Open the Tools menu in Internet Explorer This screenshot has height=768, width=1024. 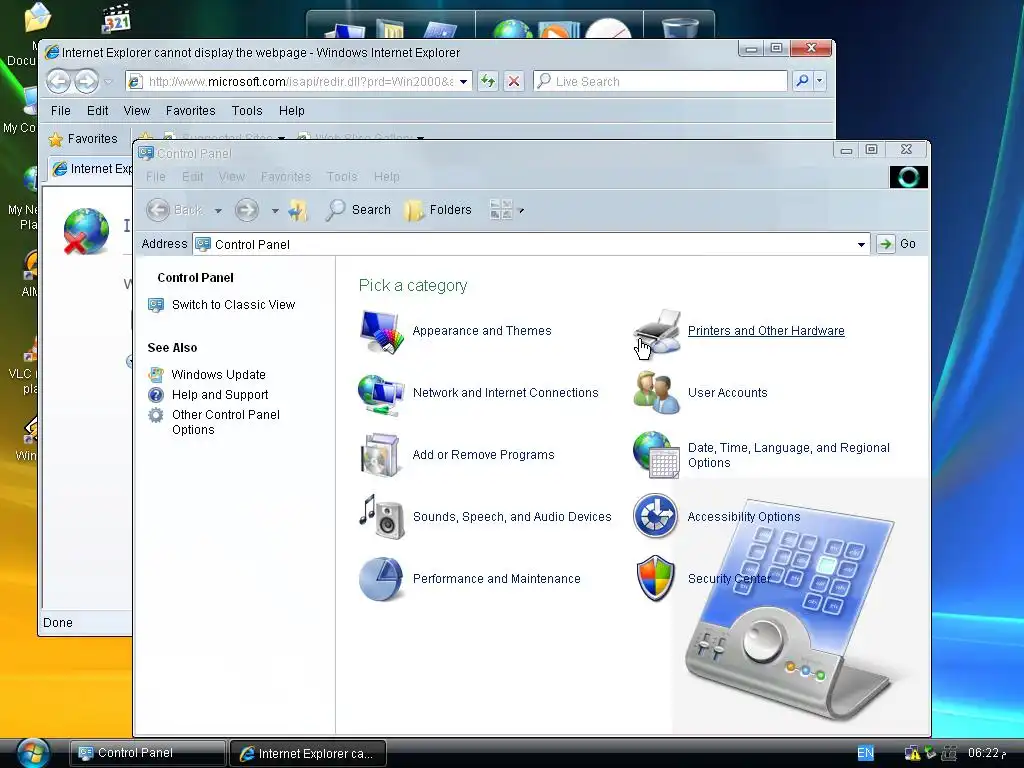pos(247,111)
